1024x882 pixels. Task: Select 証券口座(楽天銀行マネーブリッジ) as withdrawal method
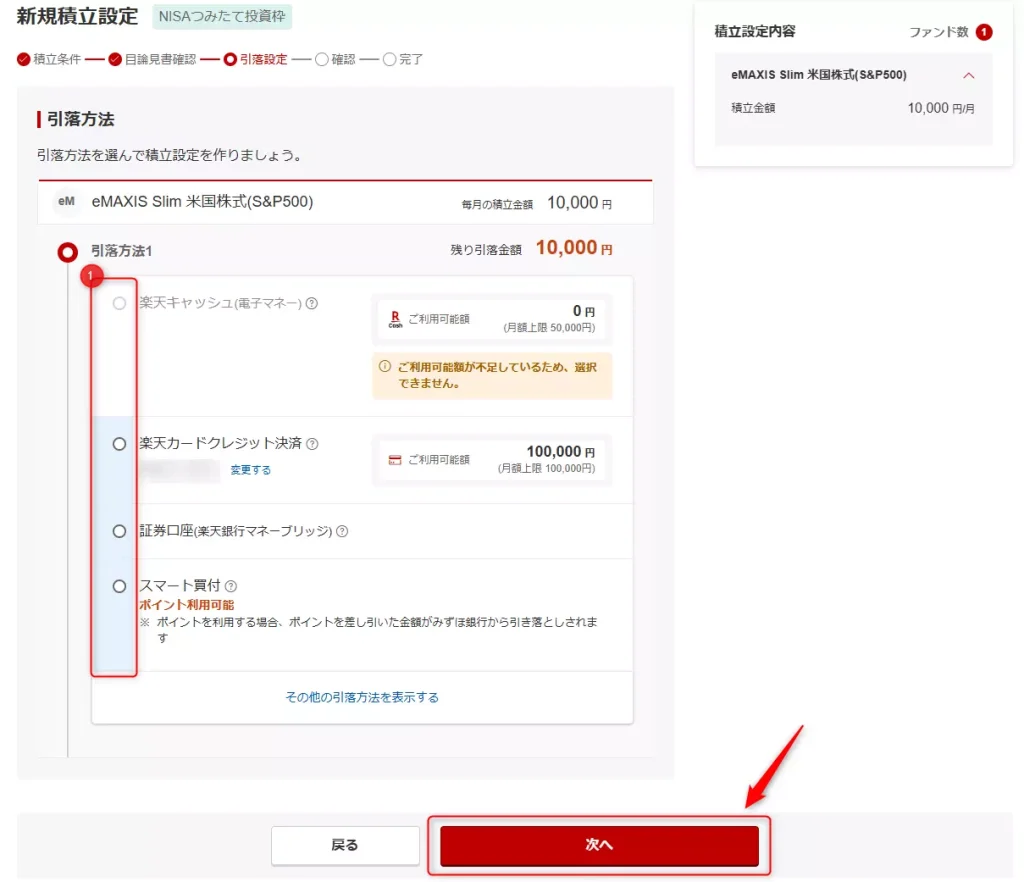click(x=118, y=530)
